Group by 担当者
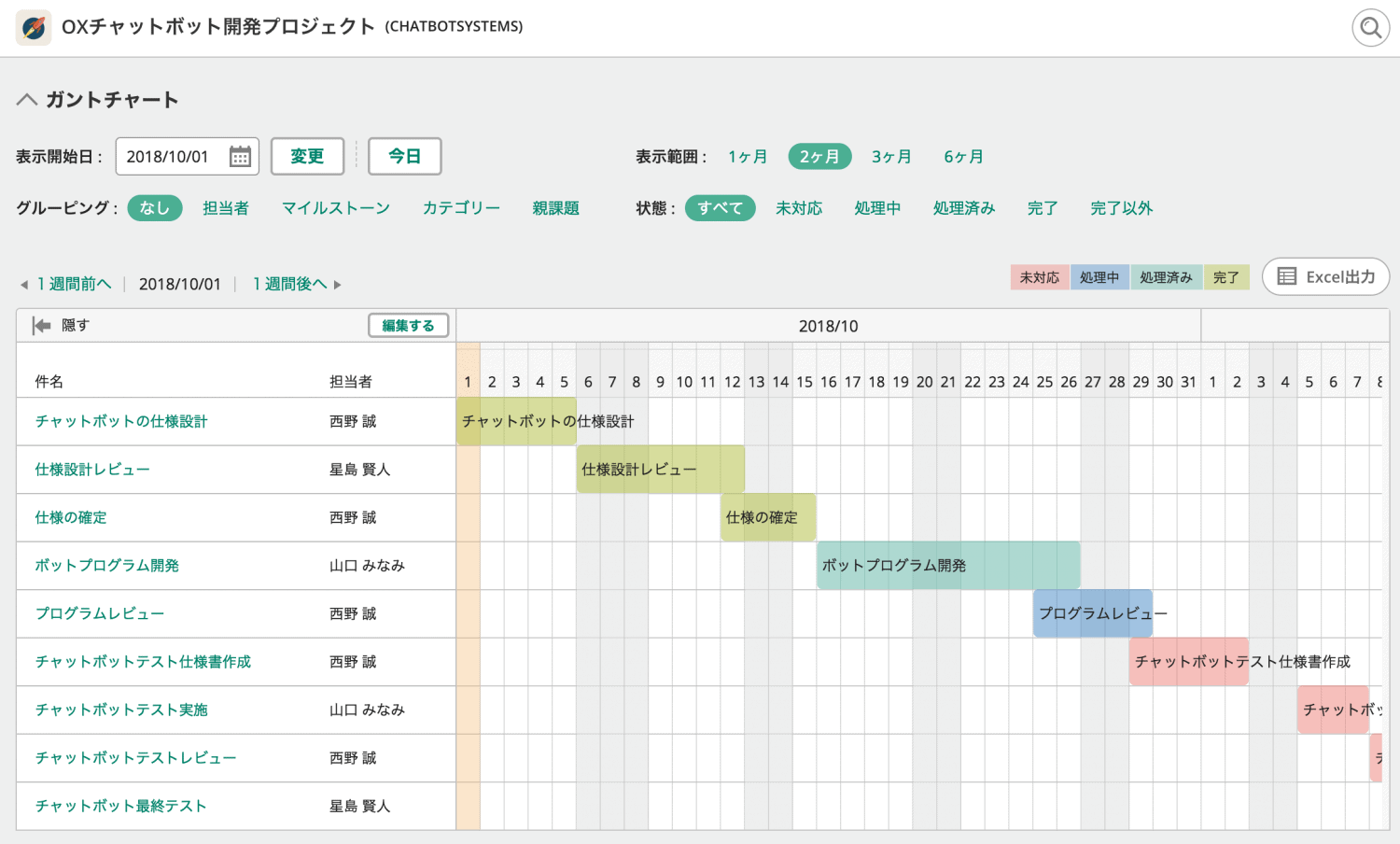1400x844 pixels. [x=226, y=208]
